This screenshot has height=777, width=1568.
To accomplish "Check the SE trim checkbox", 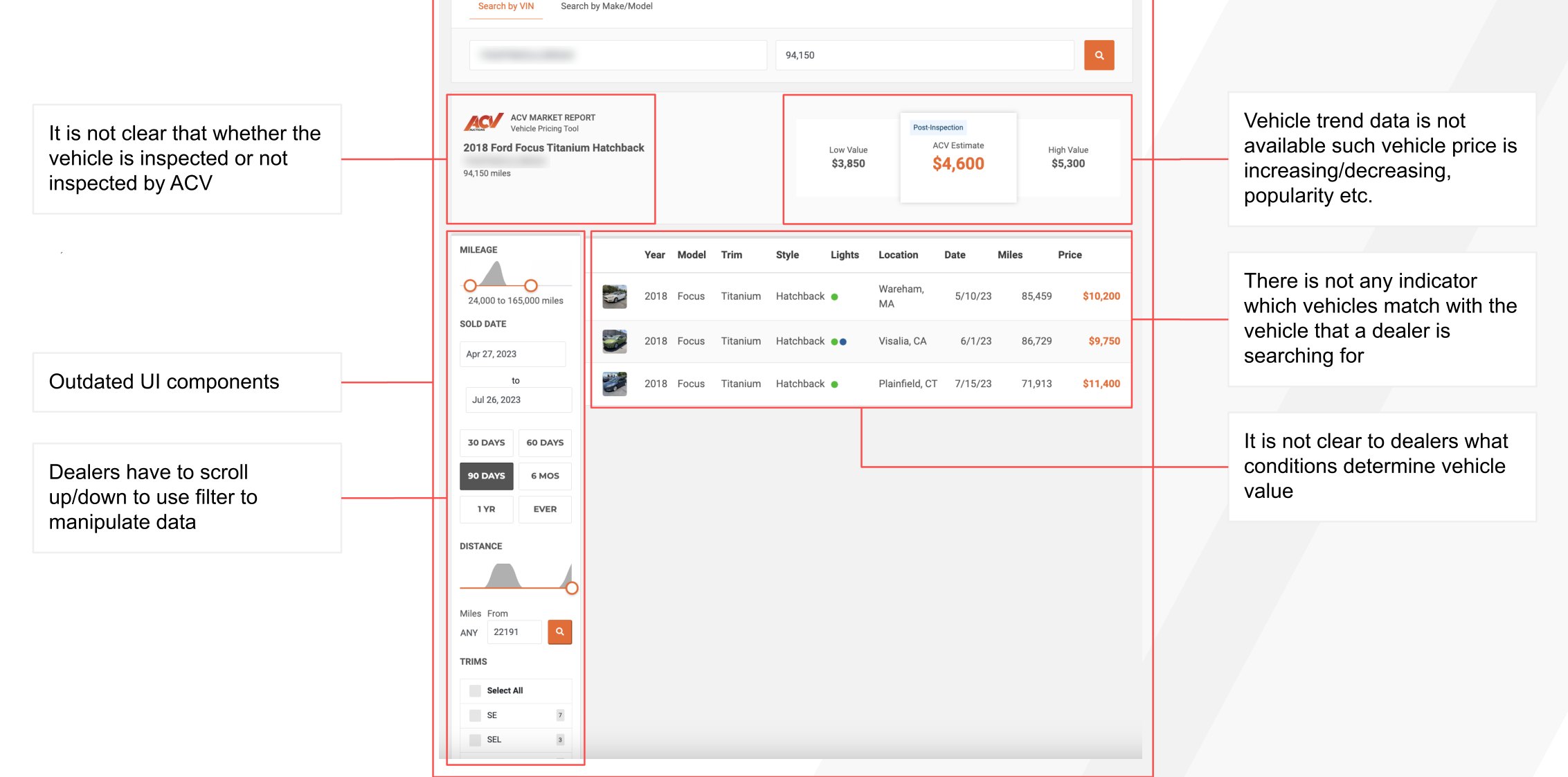I will pyautogui.click(x=475, y=715).
